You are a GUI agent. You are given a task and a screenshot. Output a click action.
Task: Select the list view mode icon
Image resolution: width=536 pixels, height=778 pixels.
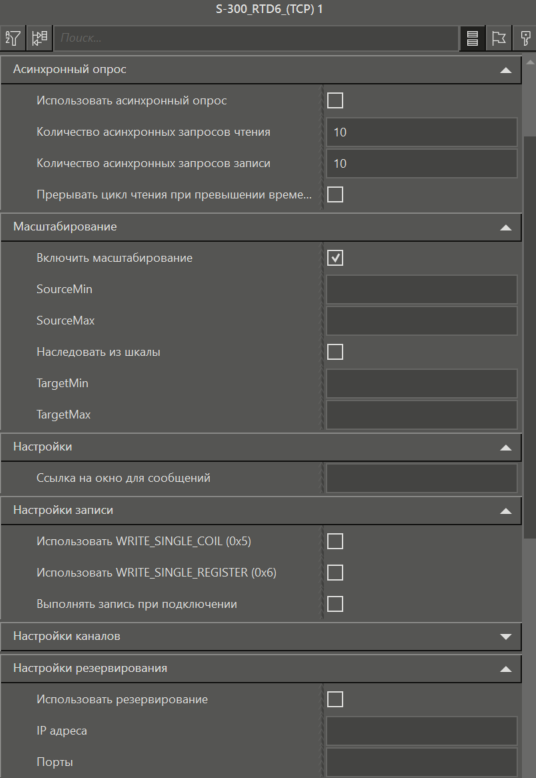472,38
